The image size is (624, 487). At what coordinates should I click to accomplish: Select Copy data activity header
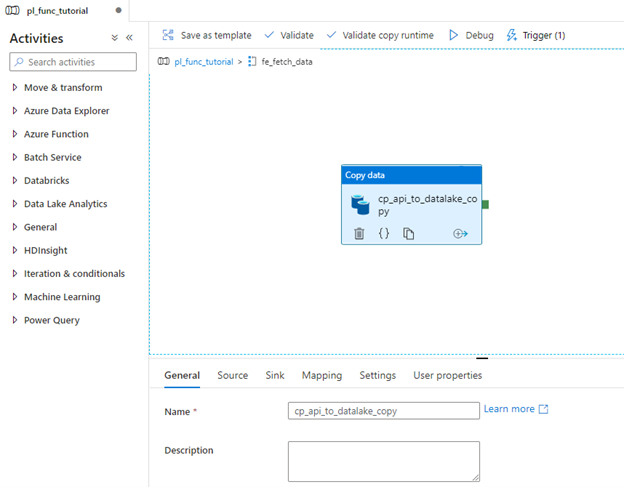(x=411, y=175)
